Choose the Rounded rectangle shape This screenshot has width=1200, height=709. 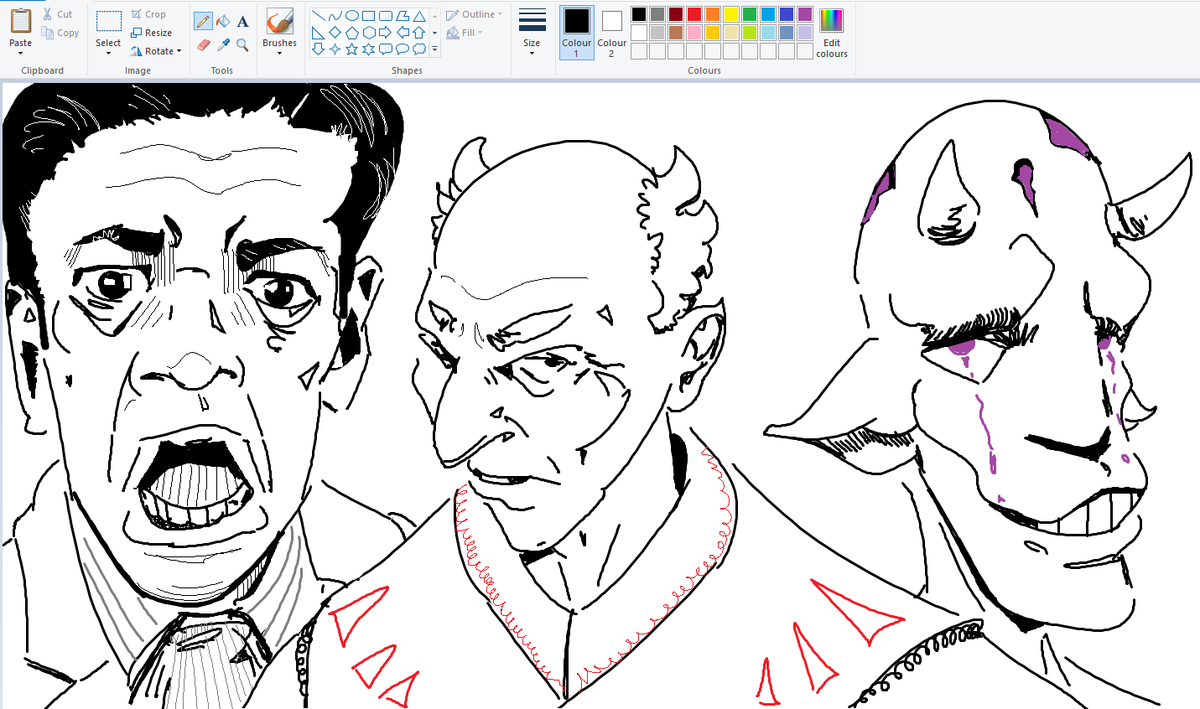tap(385, 16)
